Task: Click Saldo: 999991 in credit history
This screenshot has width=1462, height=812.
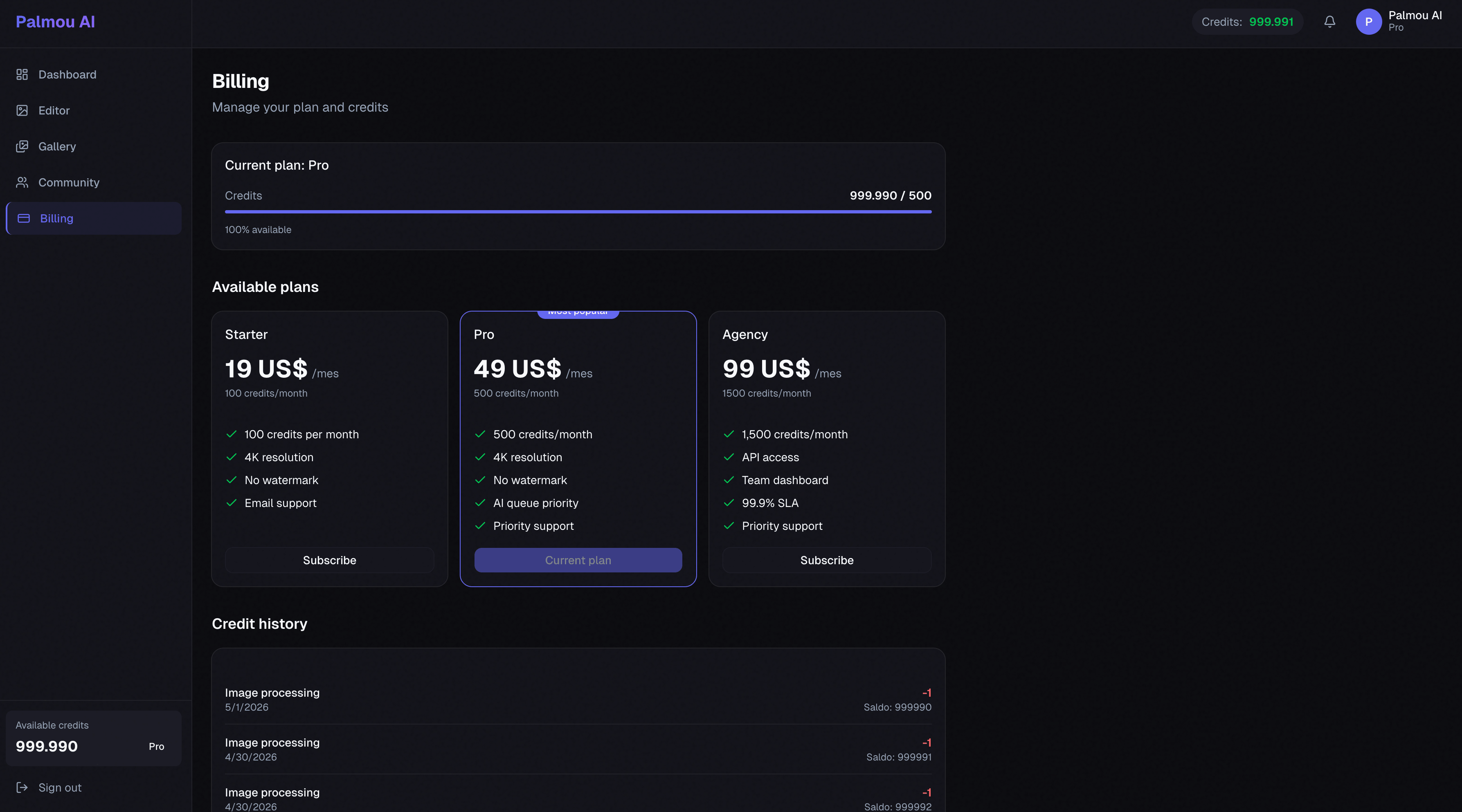Action: [898, 757]
